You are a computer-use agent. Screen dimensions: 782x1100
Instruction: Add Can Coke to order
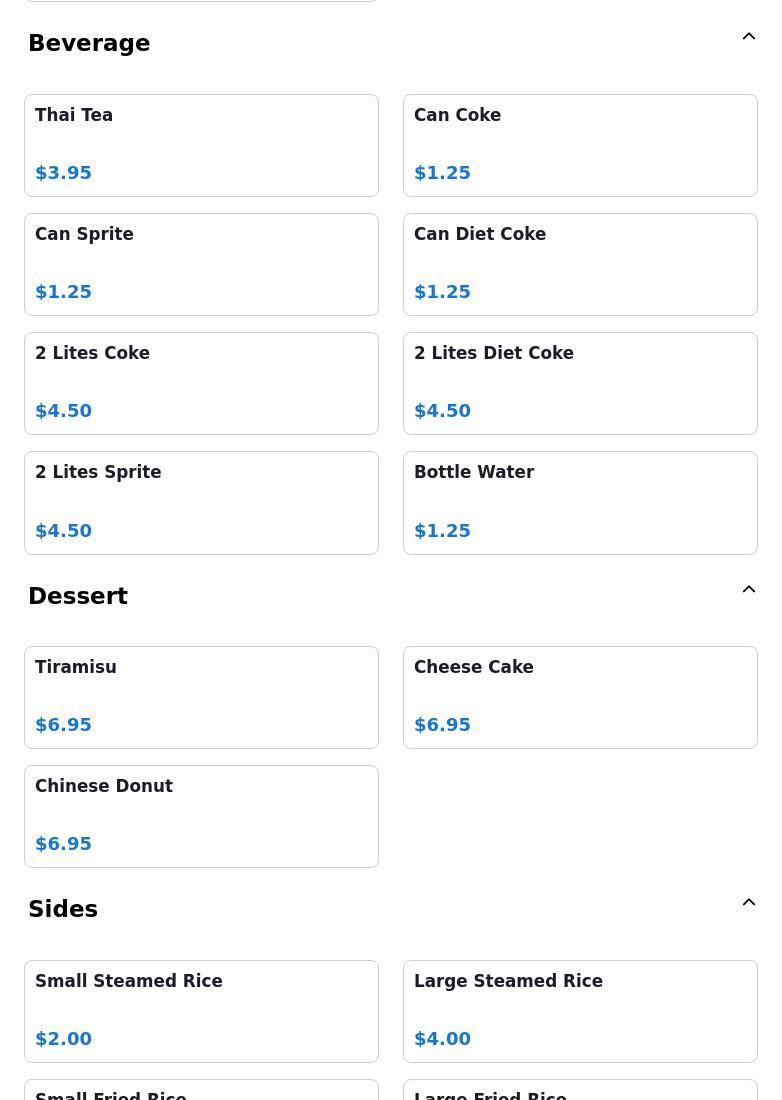580,145
